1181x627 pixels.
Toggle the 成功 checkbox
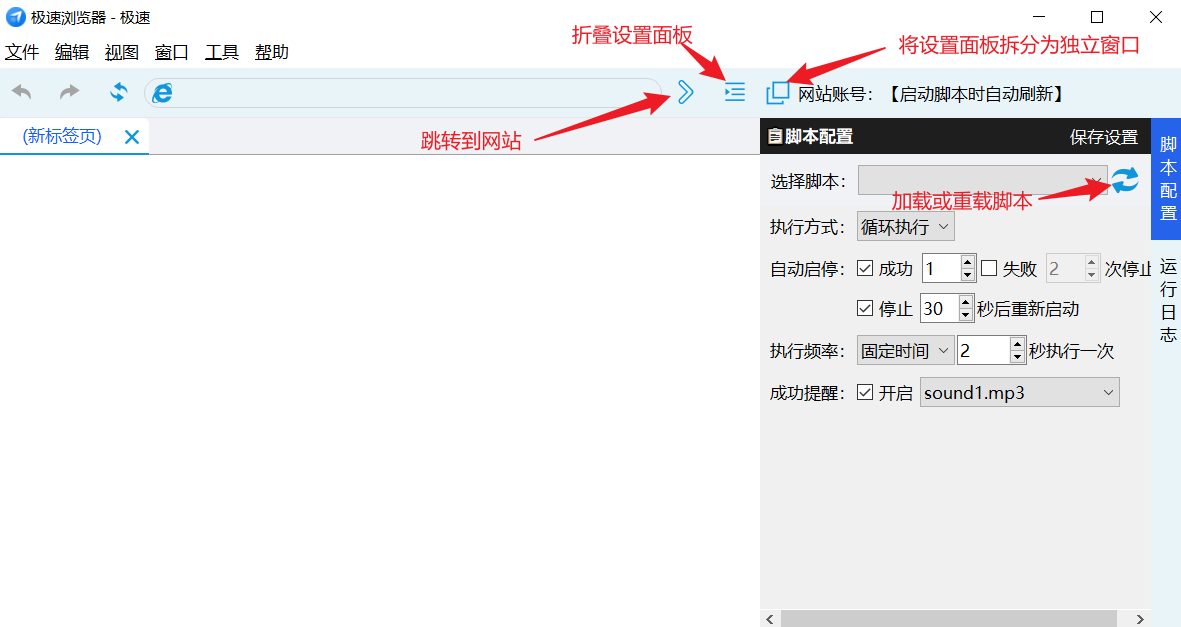(866, 268)
